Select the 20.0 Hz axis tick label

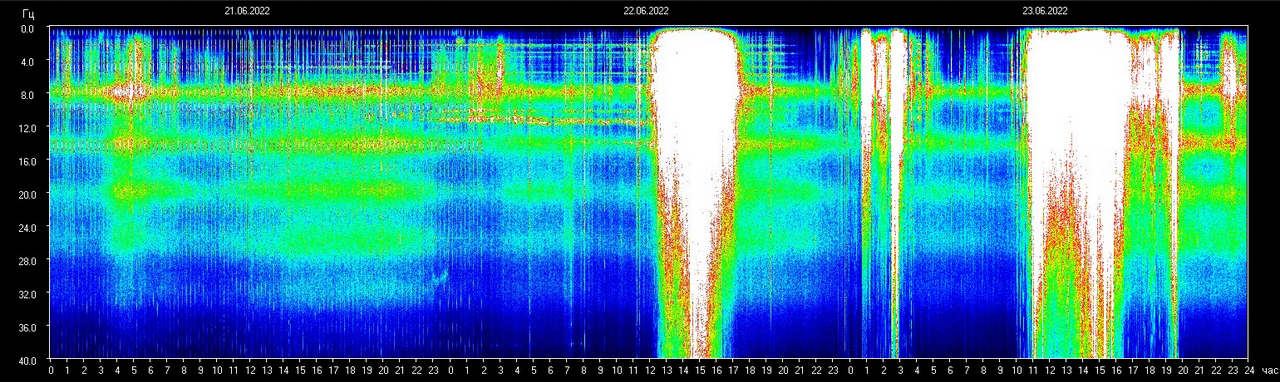29,194
